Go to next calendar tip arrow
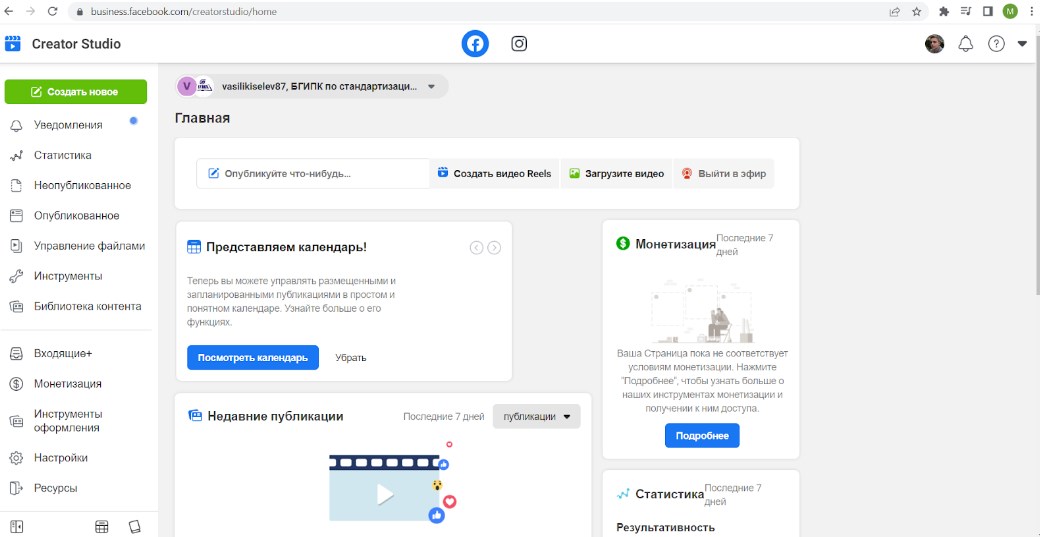Viewport: 1040px width, 537px height. click(494, 248)
